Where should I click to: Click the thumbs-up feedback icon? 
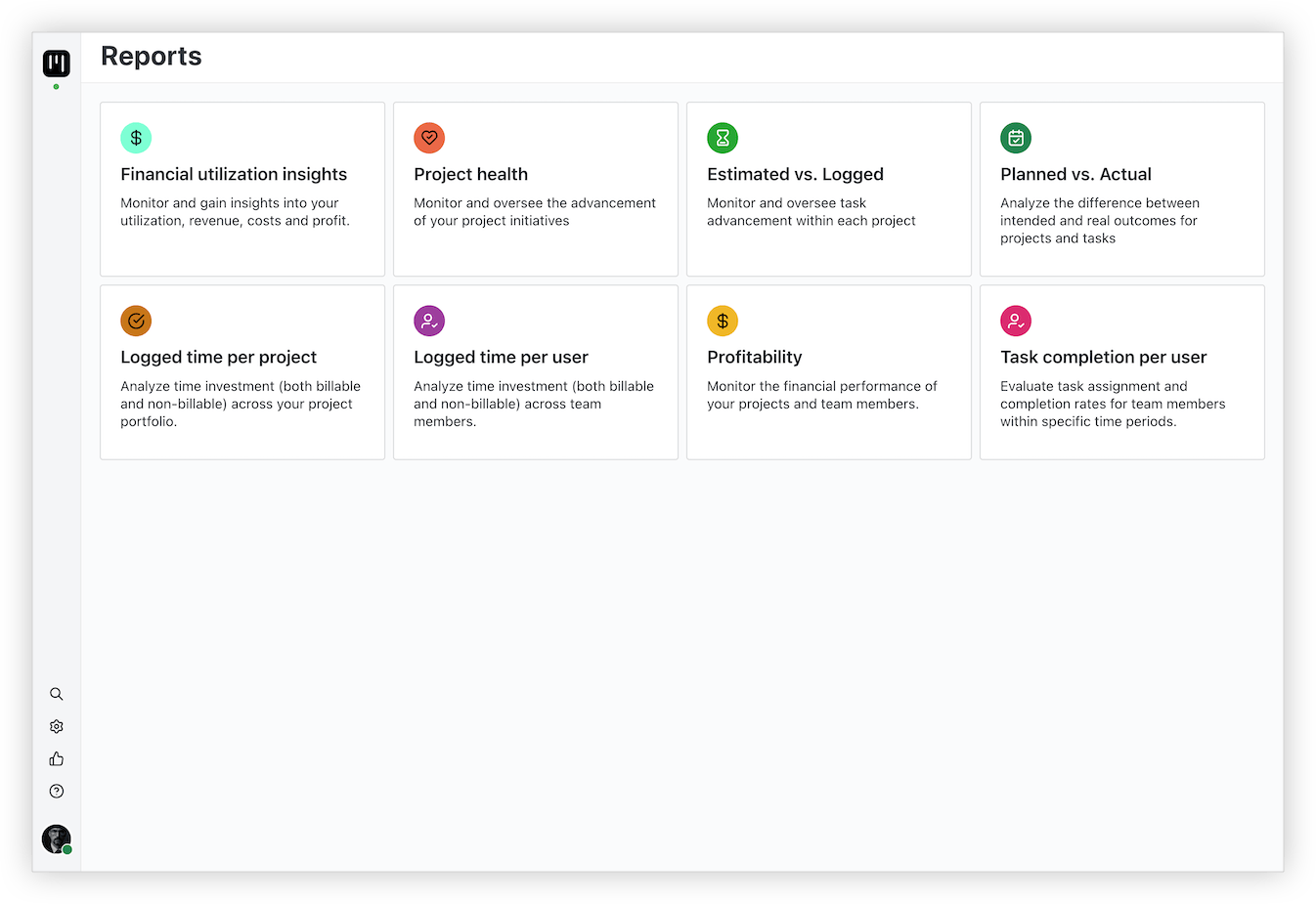pyautogui.click(x=57, y=758)
